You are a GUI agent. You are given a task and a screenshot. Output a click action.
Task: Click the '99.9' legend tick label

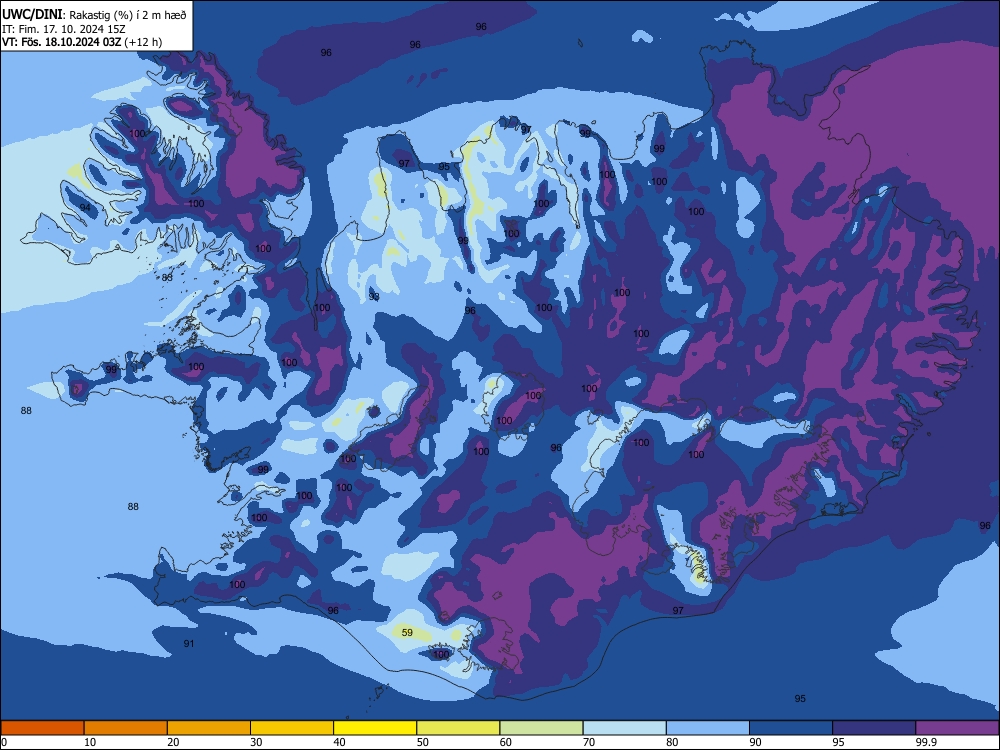(x=926, y=742)
